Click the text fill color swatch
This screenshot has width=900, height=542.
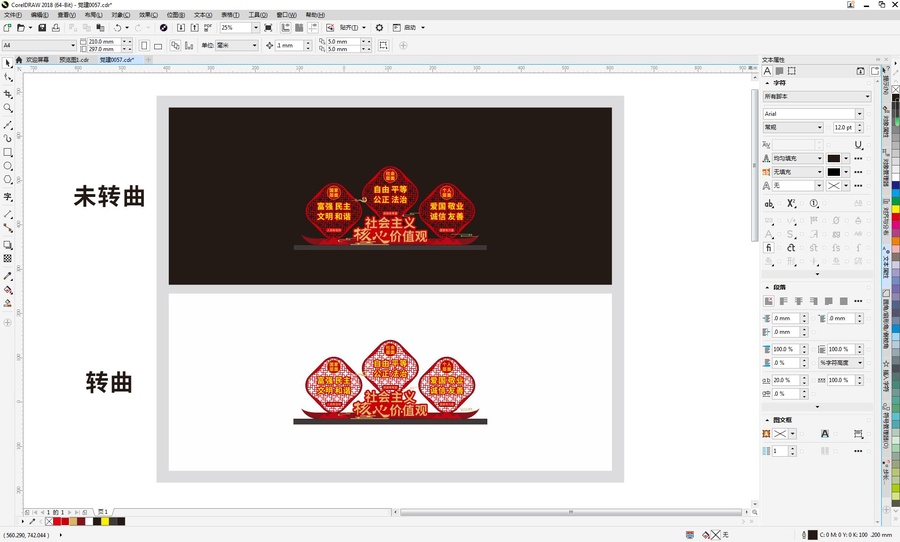(833, 158)
